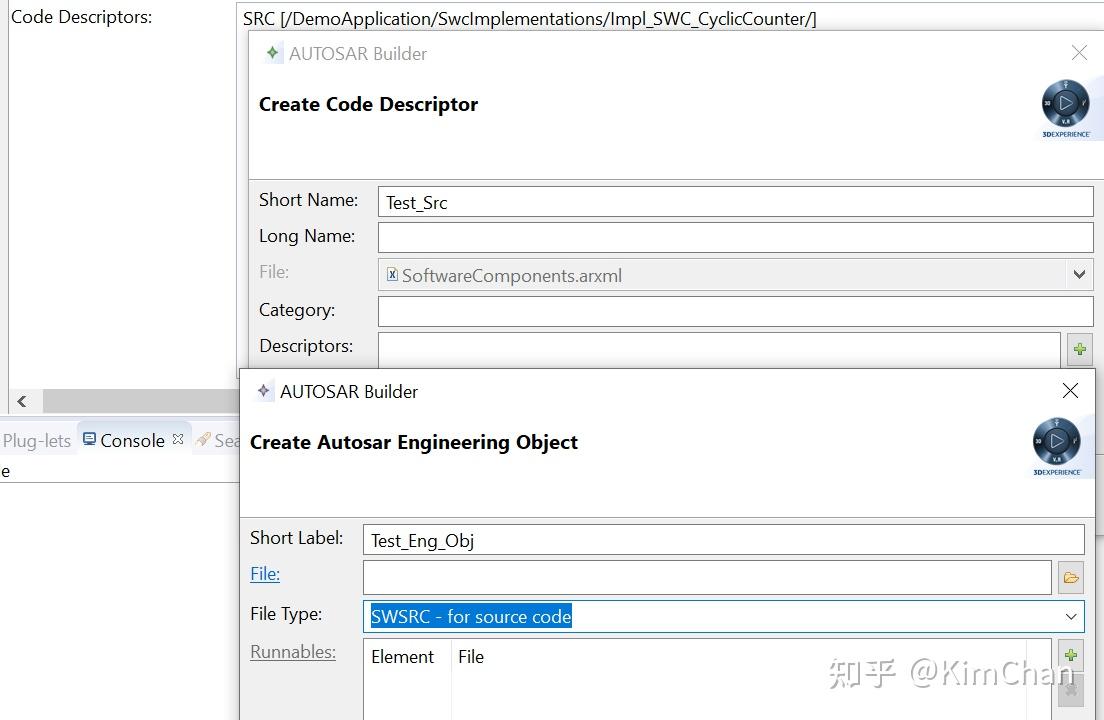Browse for a file using the folder icon

pyautogui.click(x=1071, y=577)
